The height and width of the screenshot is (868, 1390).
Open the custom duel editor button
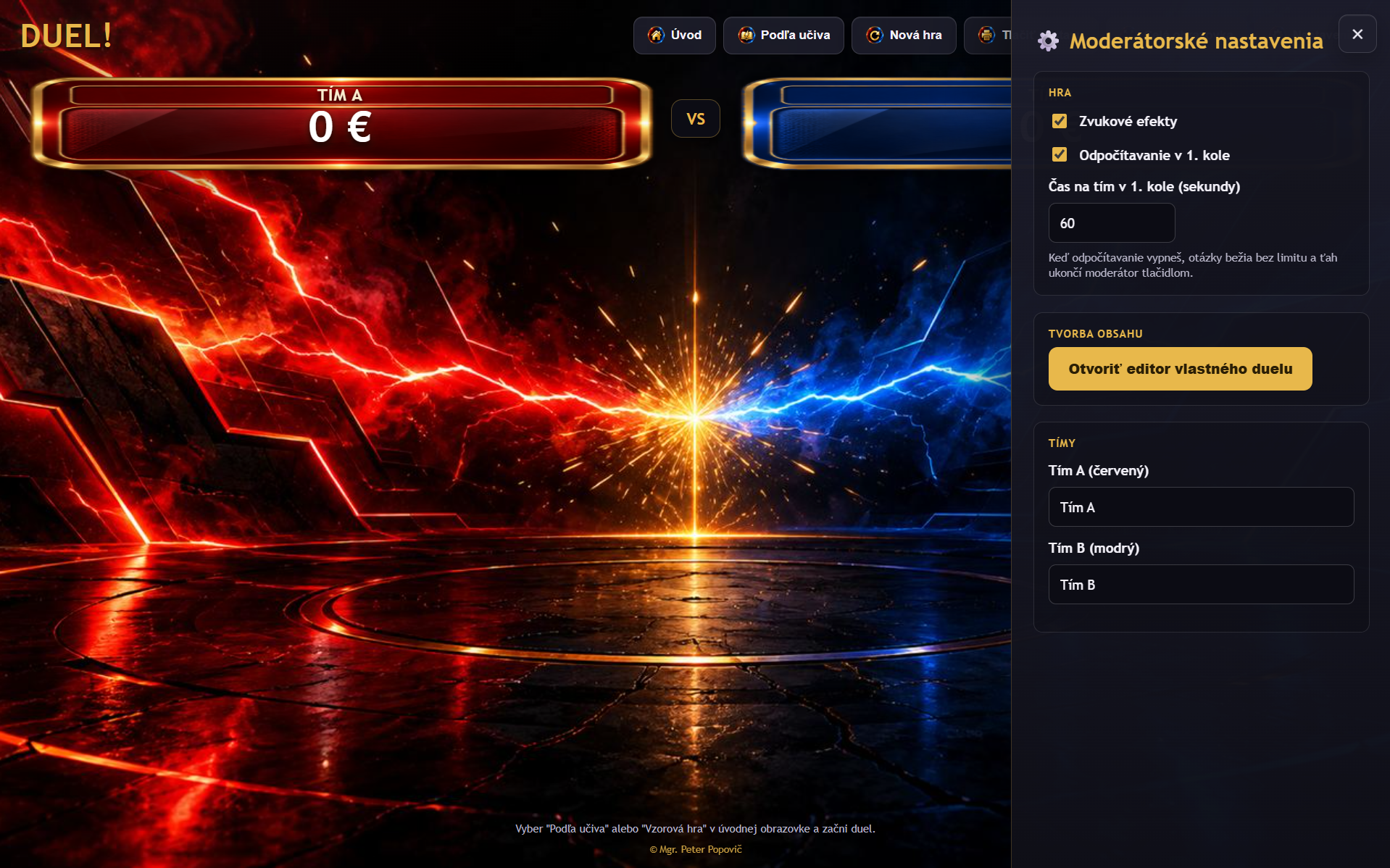[x=1180, y=369]
